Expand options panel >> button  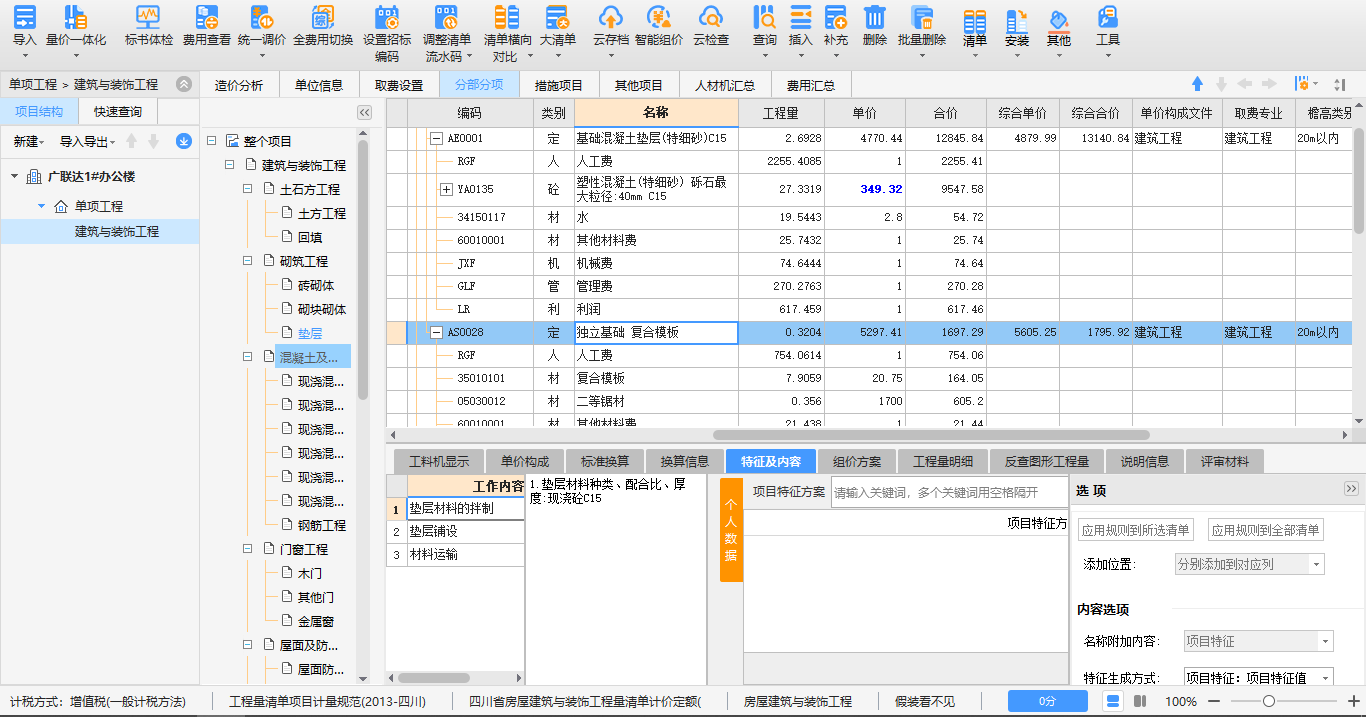click(x=1351, y=489)
